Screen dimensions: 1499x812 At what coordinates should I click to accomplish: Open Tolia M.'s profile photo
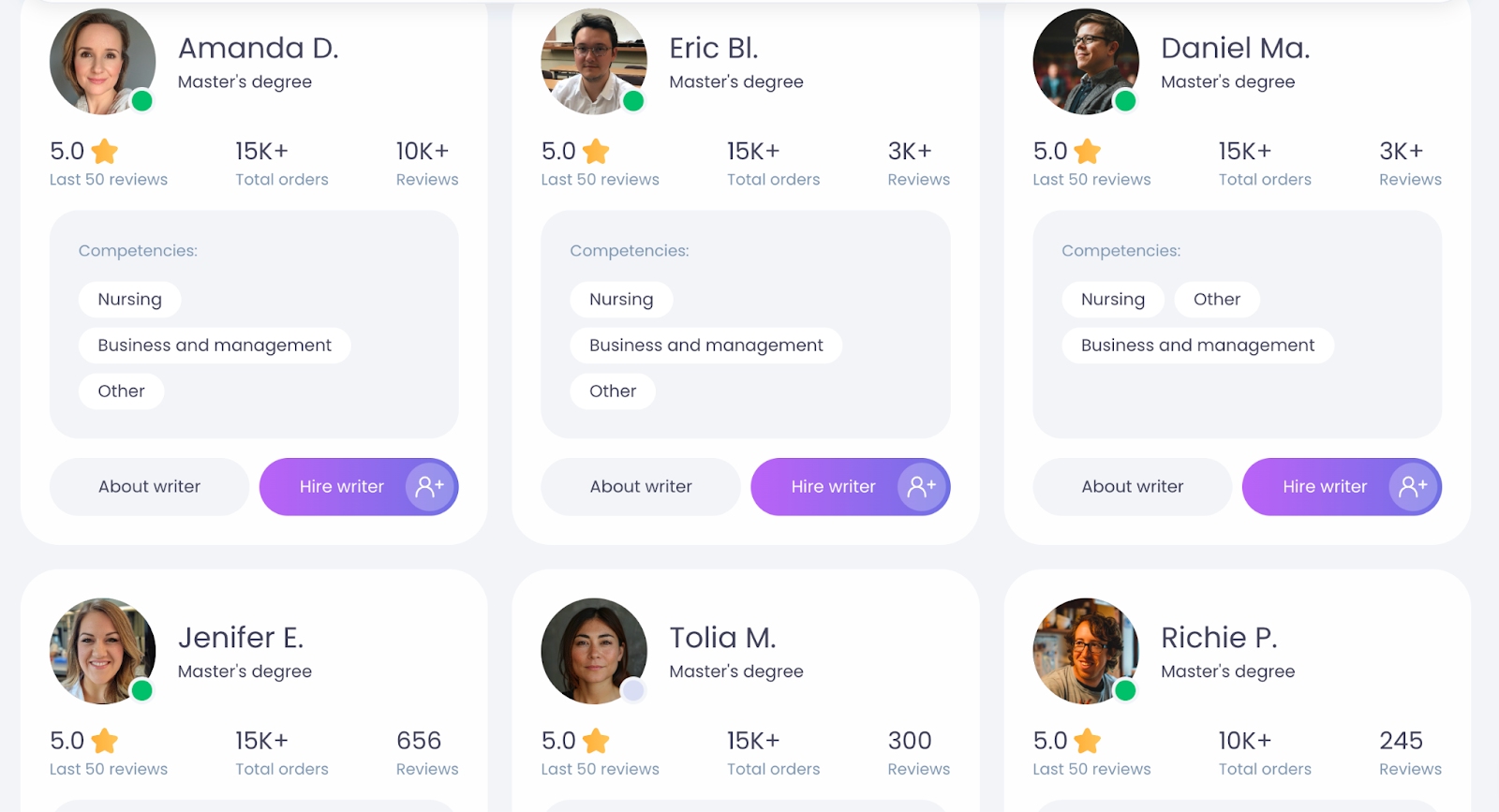pyautogui.click(x=593, y=651)
